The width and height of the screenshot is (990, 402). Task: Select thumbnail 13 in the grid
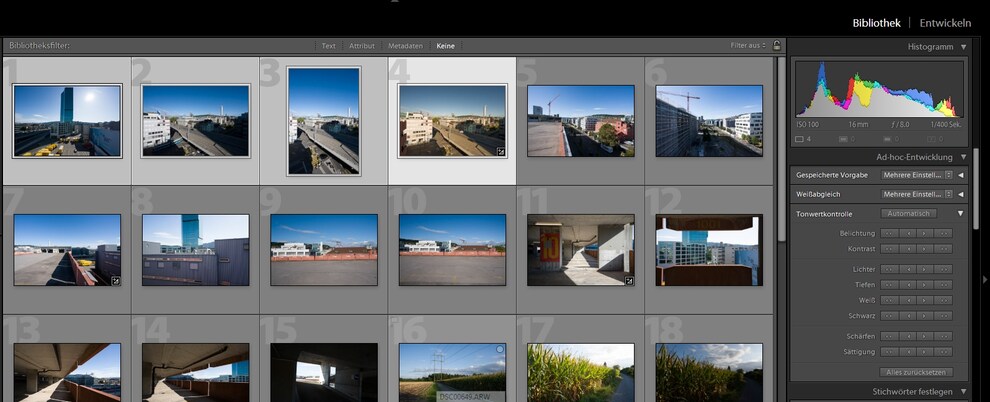67,372
